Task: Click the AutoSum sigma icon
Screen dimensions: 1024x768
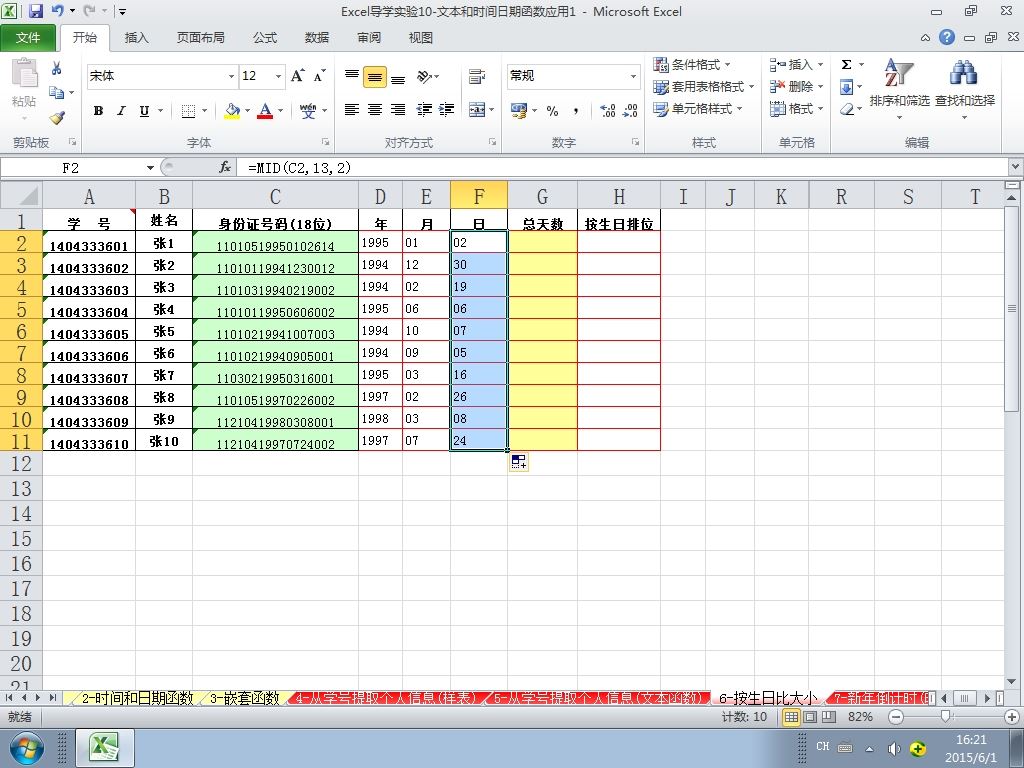Action: pyautogui.click(x=846, y=64)
